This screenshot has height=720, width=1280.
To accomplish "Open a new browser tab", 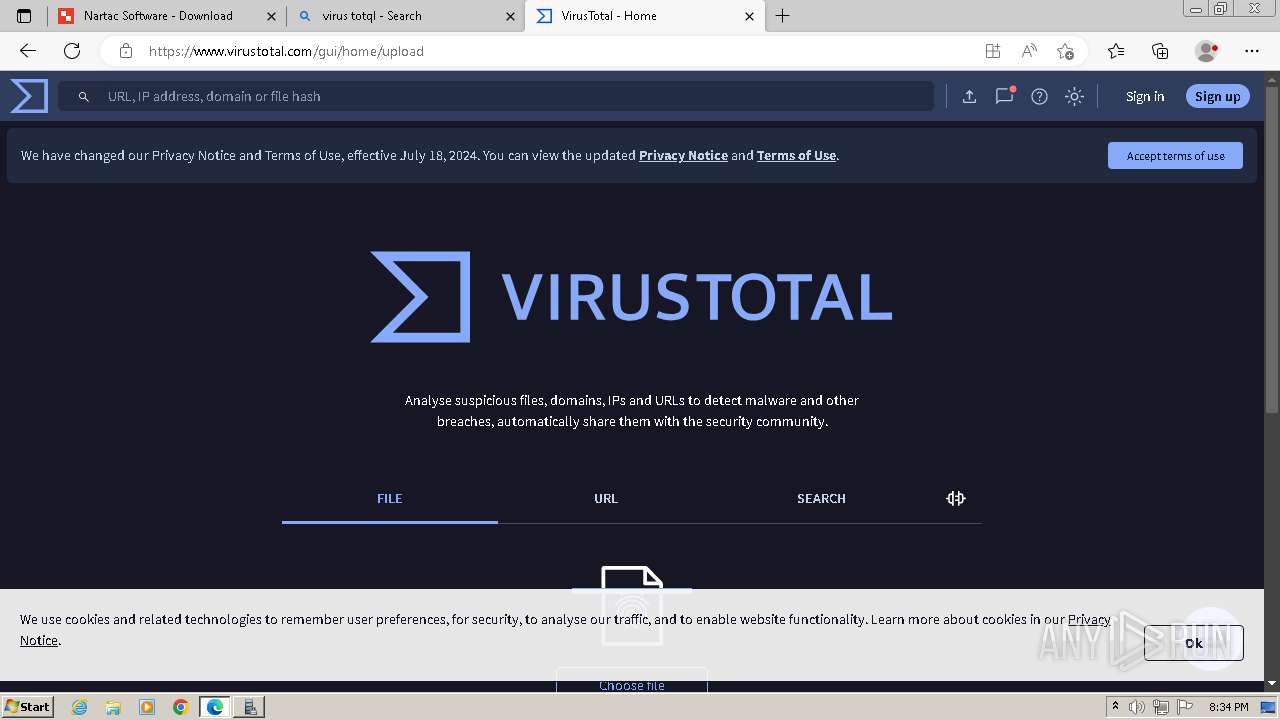I will 783,16.
